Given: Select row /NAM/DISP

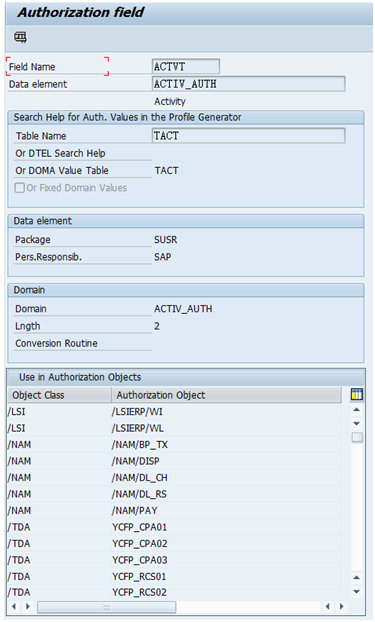Looking at the screenshot, I should (x=174, y=461).
